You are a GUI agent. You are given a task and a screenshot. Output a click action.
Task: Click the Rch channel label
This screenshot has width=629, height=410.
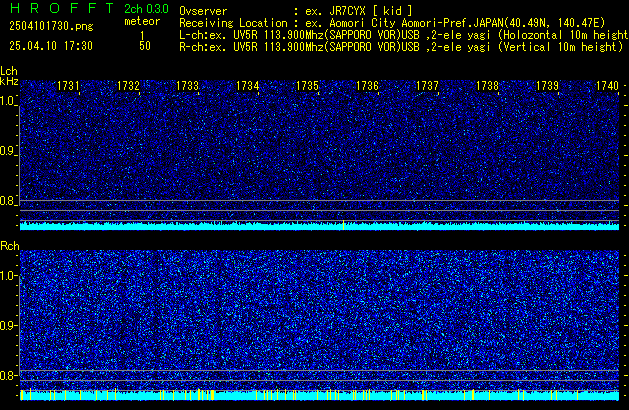click(x=10, y=246)
